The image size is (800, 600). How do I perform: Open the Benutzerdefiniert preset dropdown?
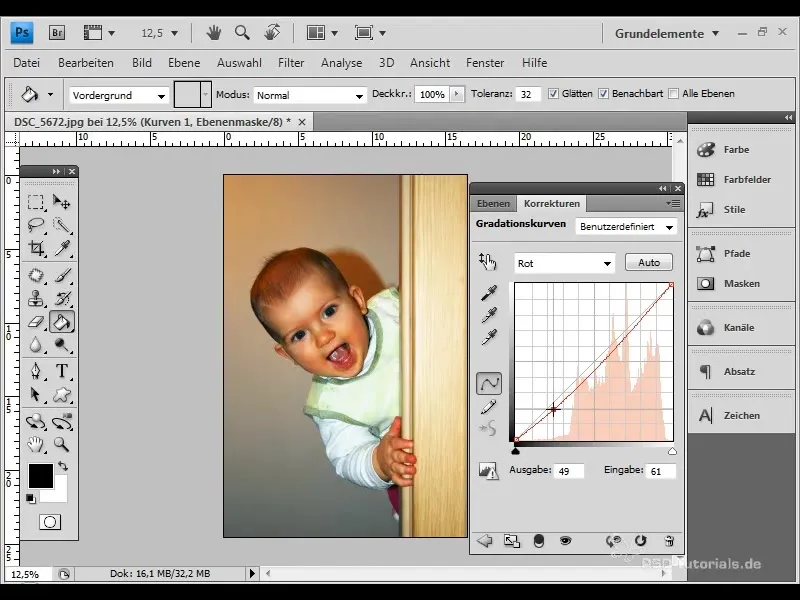(626, 227)
